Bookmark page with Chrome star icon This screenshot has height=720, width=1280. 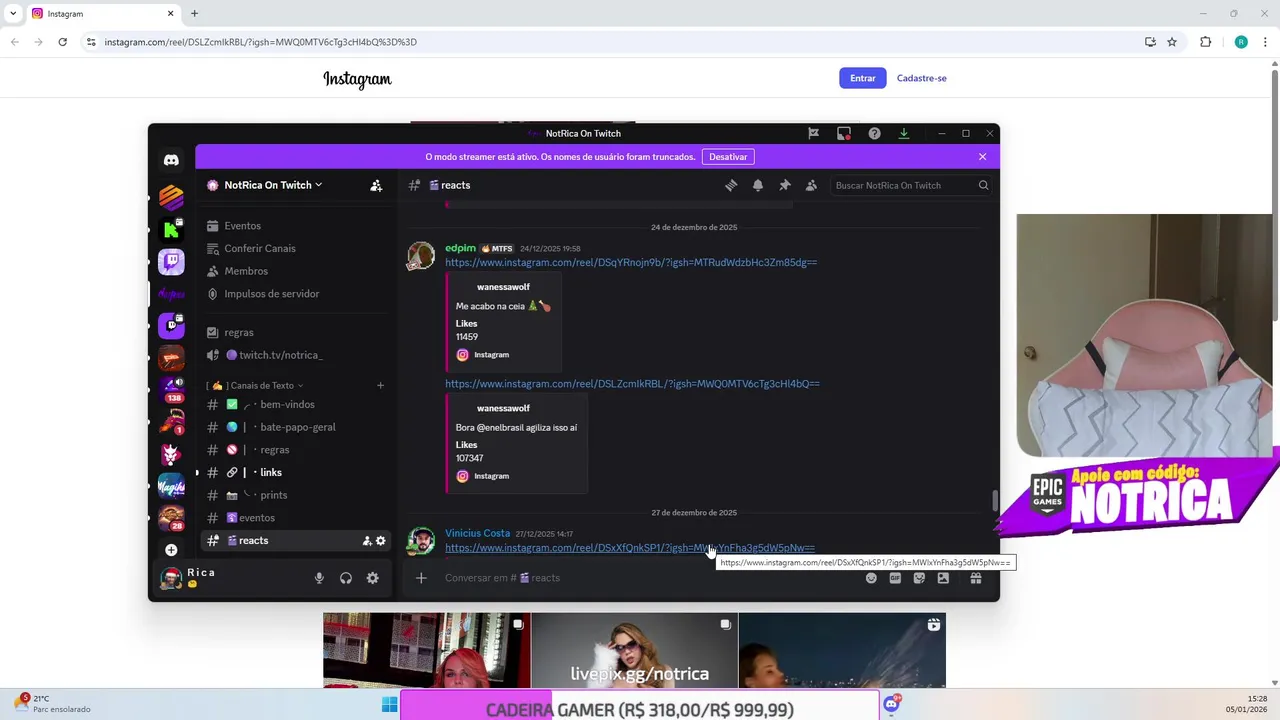tap(1172, 42)
